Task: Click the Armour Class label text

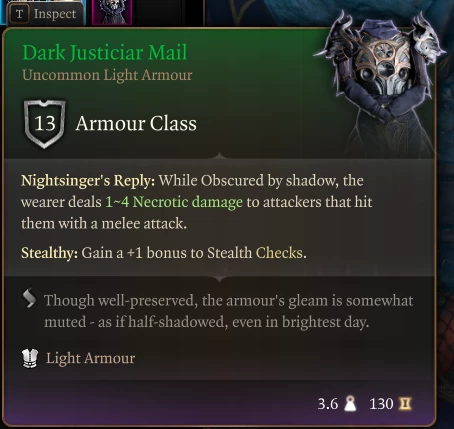Action: (x=136, y=123)
